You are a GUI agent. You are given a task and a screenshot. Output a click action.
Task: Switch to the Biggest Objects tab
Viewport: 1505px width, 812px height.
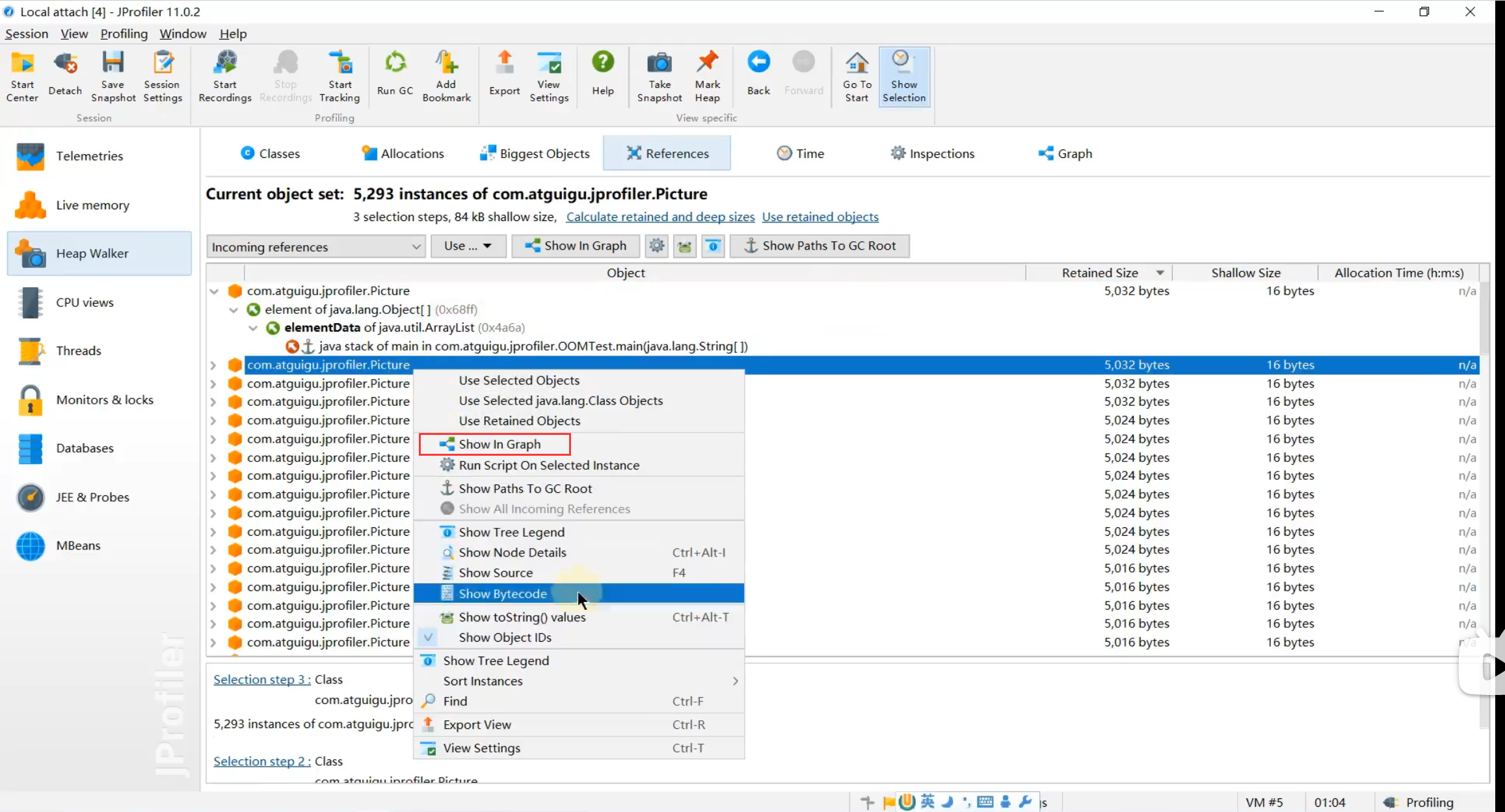(535, 153)
